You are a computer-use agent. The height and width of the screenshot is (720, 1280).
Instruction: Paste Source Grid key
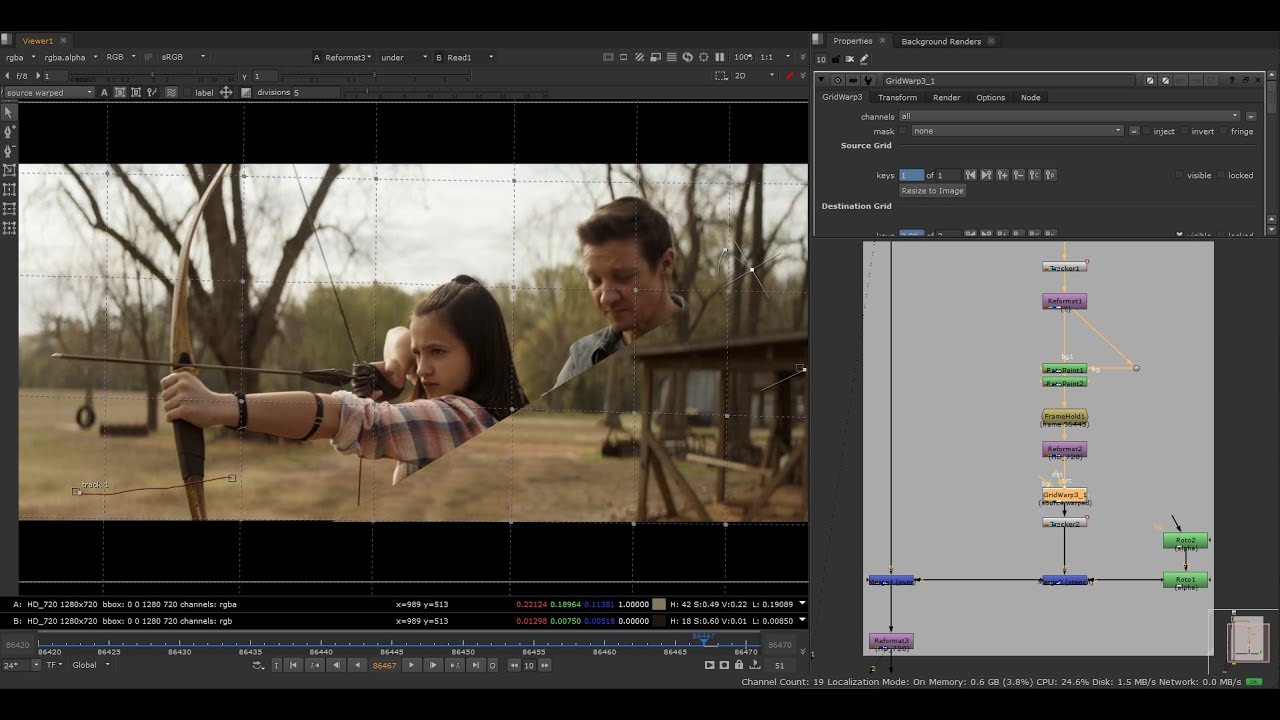coord(1050,175)
